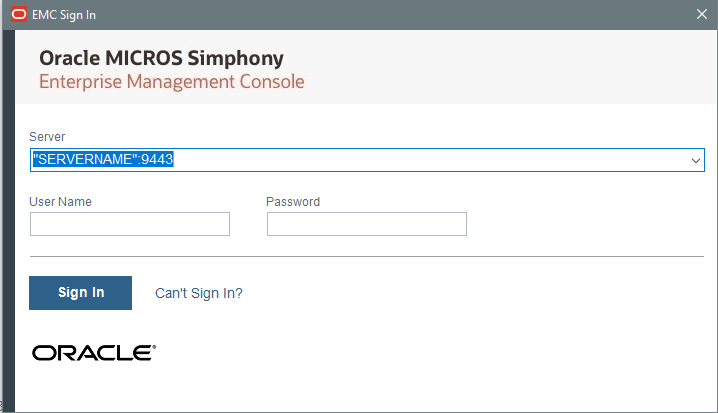
Task: Close the EMC Sign In window
Action: tap(701, 15)
